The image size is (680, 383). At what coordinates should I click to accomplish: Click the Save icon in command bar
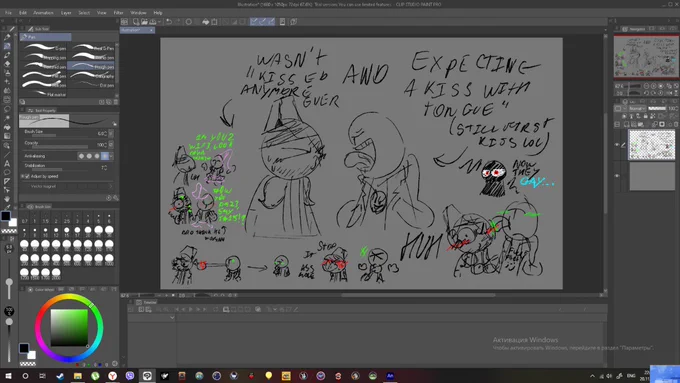point(153,22)
